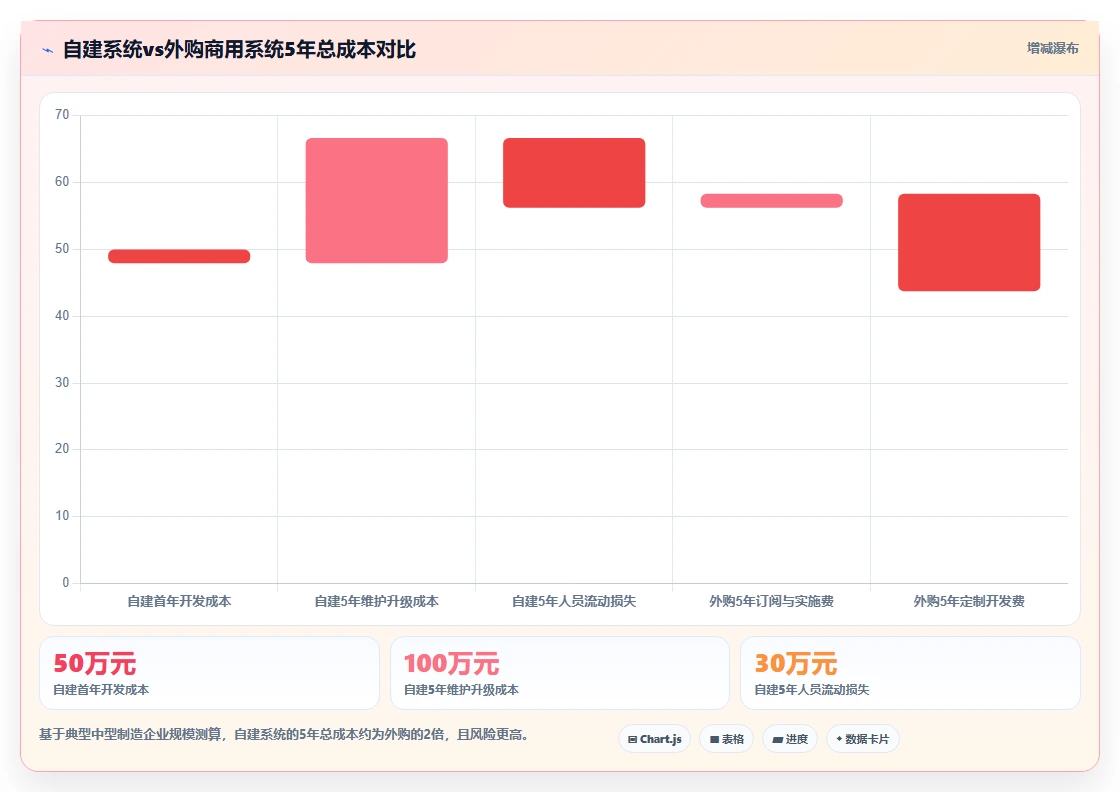Click x-axis label 自建首年开发成本
This screenshot has width=1120, height=792.
coord(179,601)
